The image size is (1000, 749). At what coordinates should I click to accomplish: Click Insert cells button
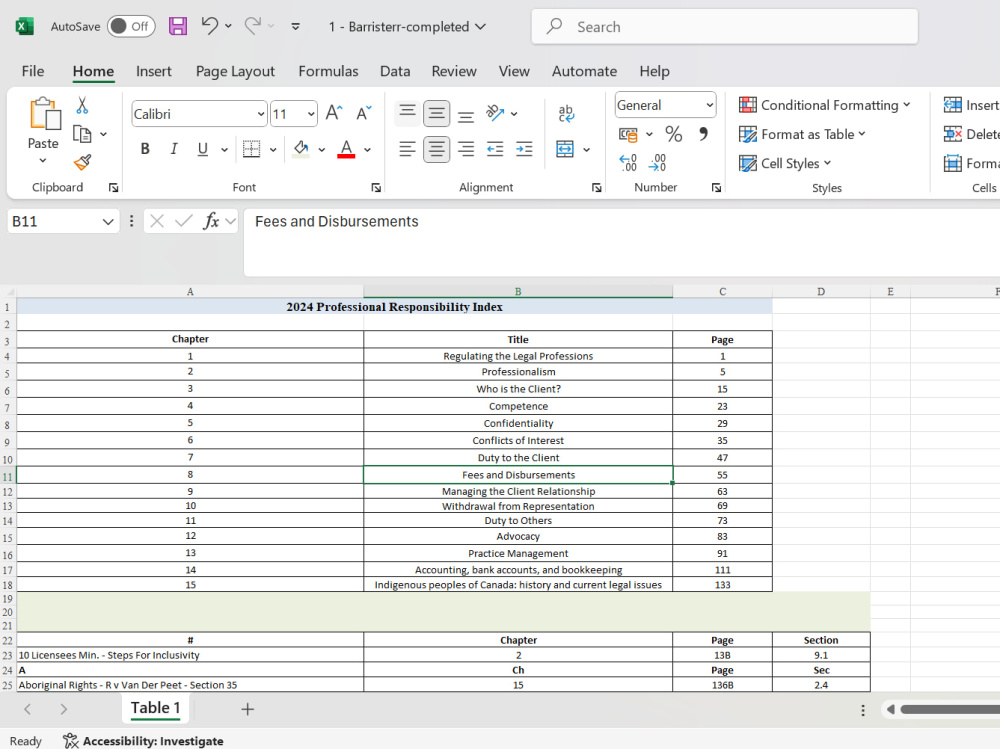pyautogui.click(x=971, y=105)
